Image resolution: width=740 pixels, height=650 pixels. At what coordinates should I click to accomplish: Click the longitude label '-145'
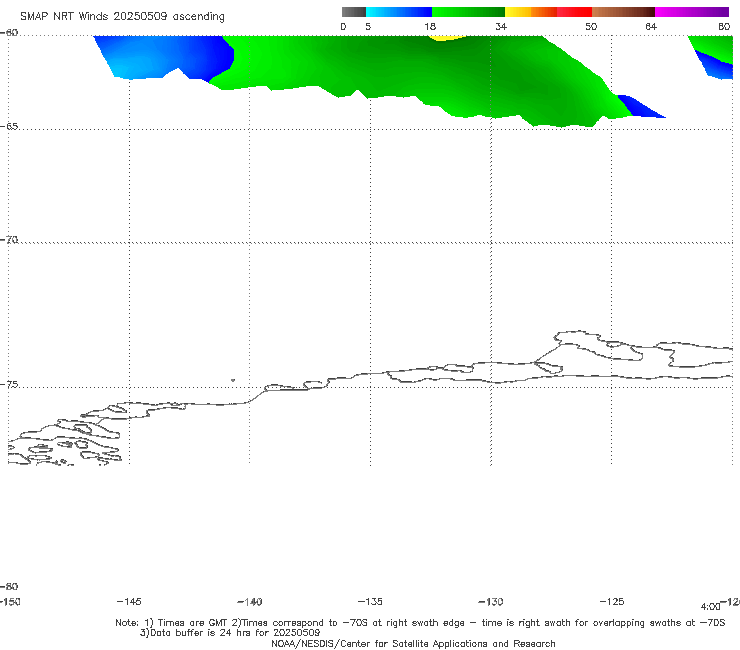(129, 601)
